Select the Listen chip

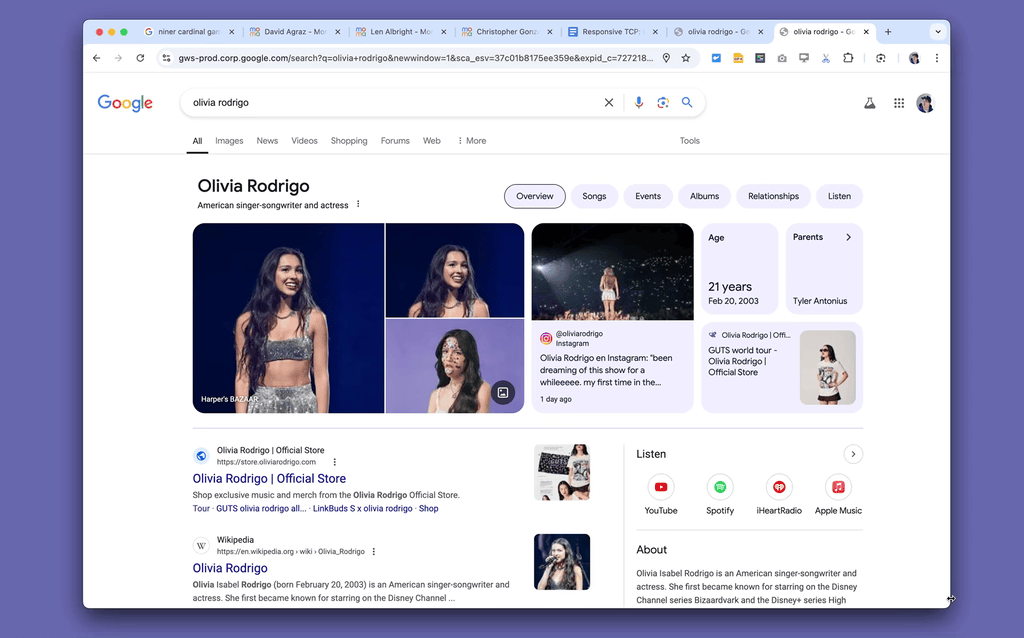coord(839,196)
